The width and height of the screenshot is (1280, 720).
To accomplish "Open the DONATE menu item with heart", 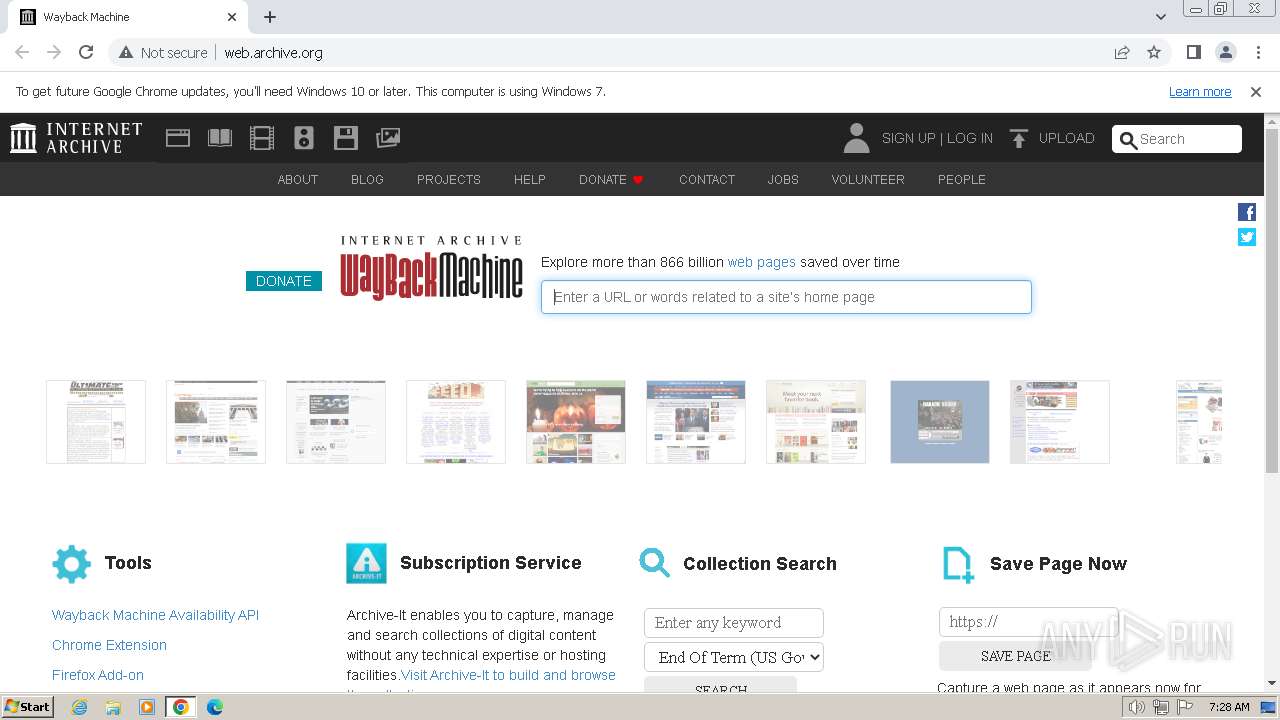I will click(x=611, y=180).
